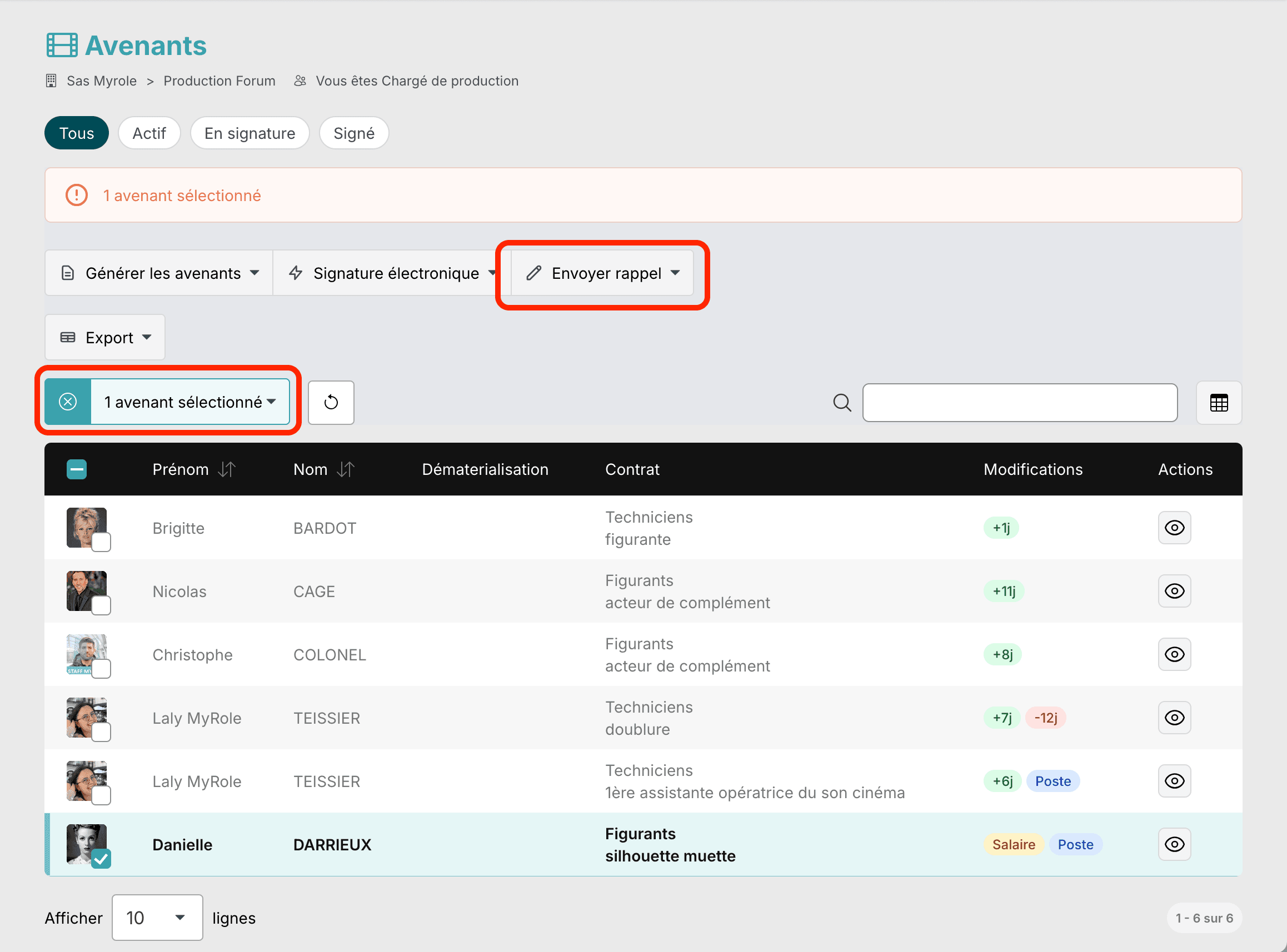This screenshot has width=1287, height=952.
Task: Click the clear selection X icon
Action: [x=68, y=402]
